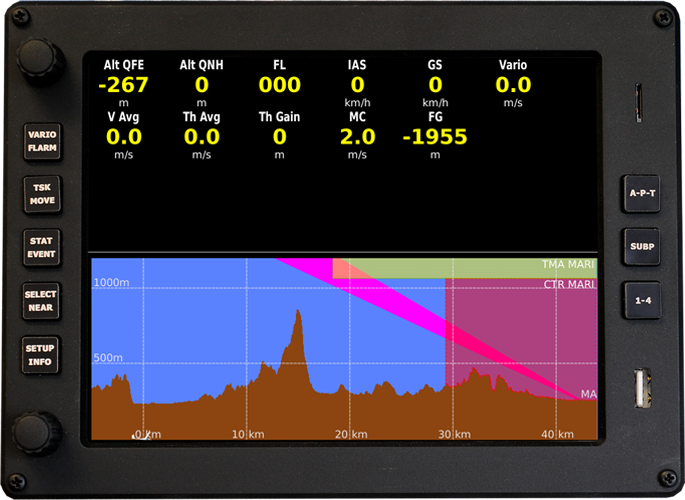The height and width of the screenshot is (500, 685).
Task: Click the MA destination waypoint label
Action: [588, 394]
